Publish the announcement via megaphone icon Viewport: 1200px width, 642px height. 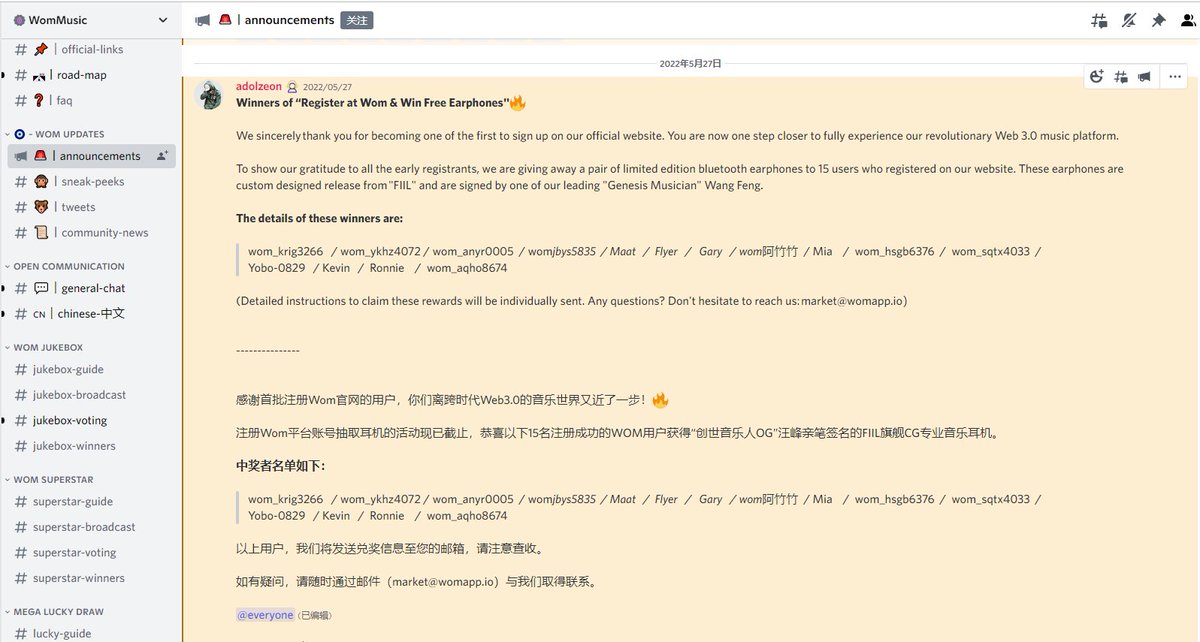coord(1144,76)
